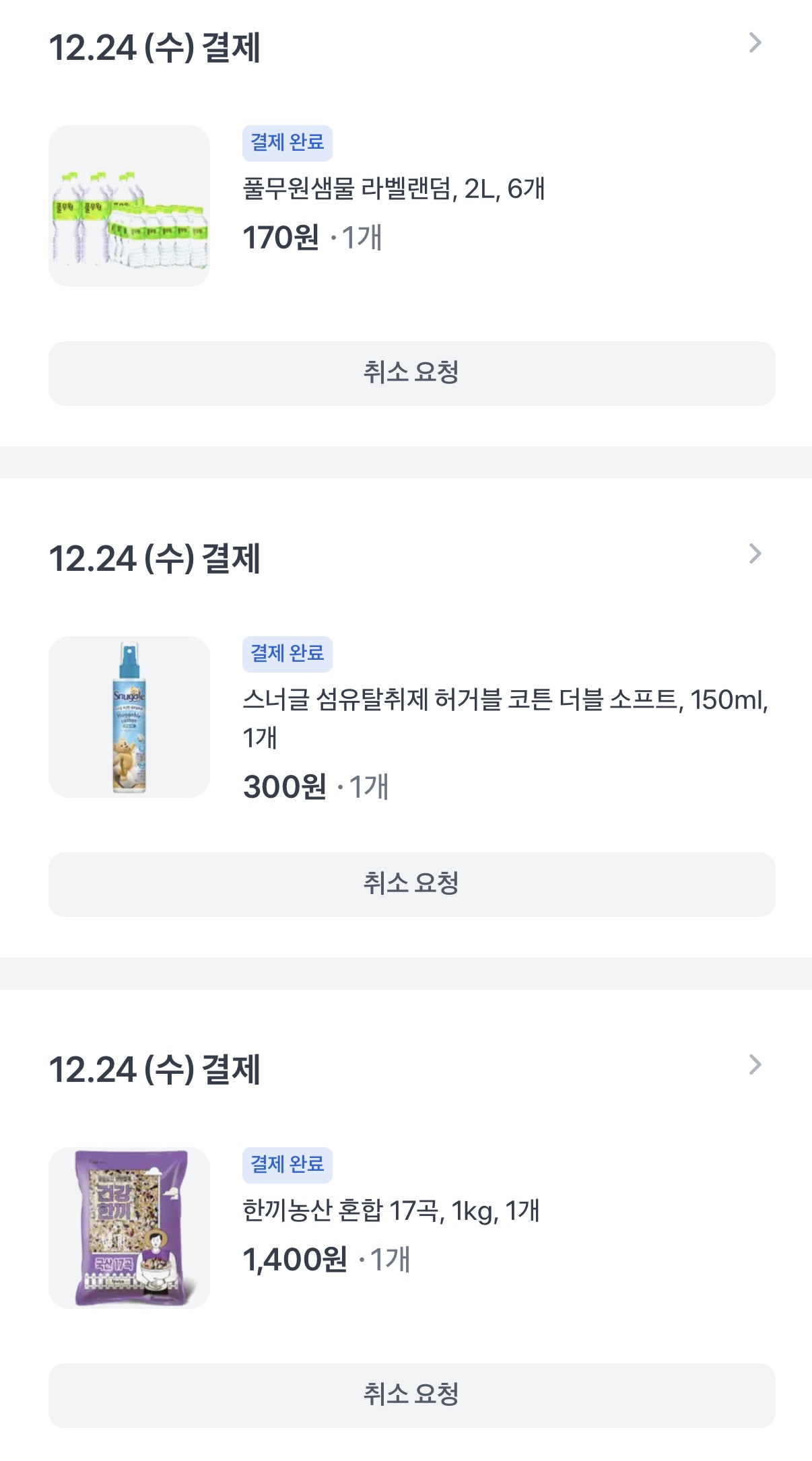Image resolution: width=812 pixels, height=1461 pixels.
Task: Tap the 스너글 섬유탈취제 허거블 코튼 title
Action: coord(505,701)
